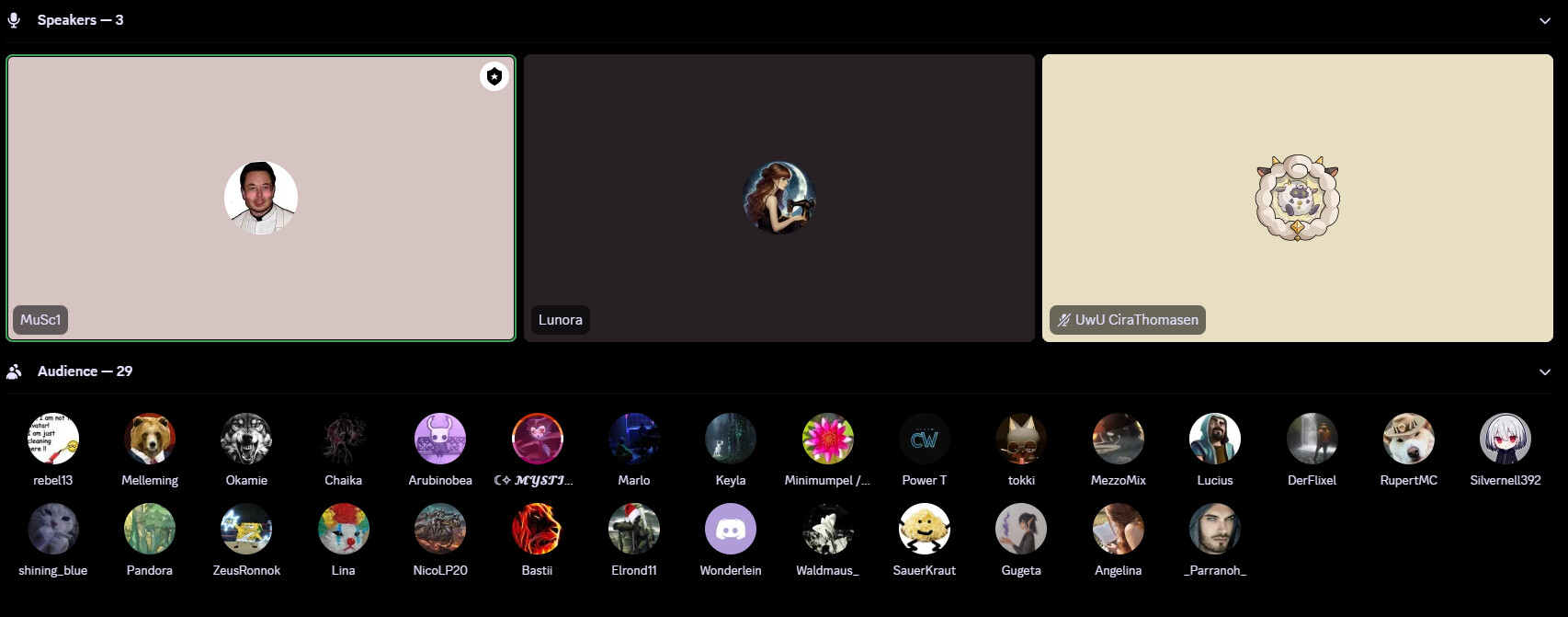Screen dimensions: 1568x617
Task: Collapse the Speakers section with its chevron
Action: (1544, 20)
